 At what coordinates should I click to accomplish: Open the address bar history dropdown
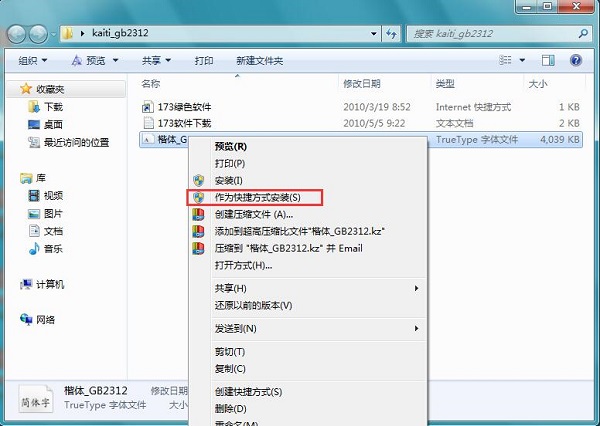(373, 34)
